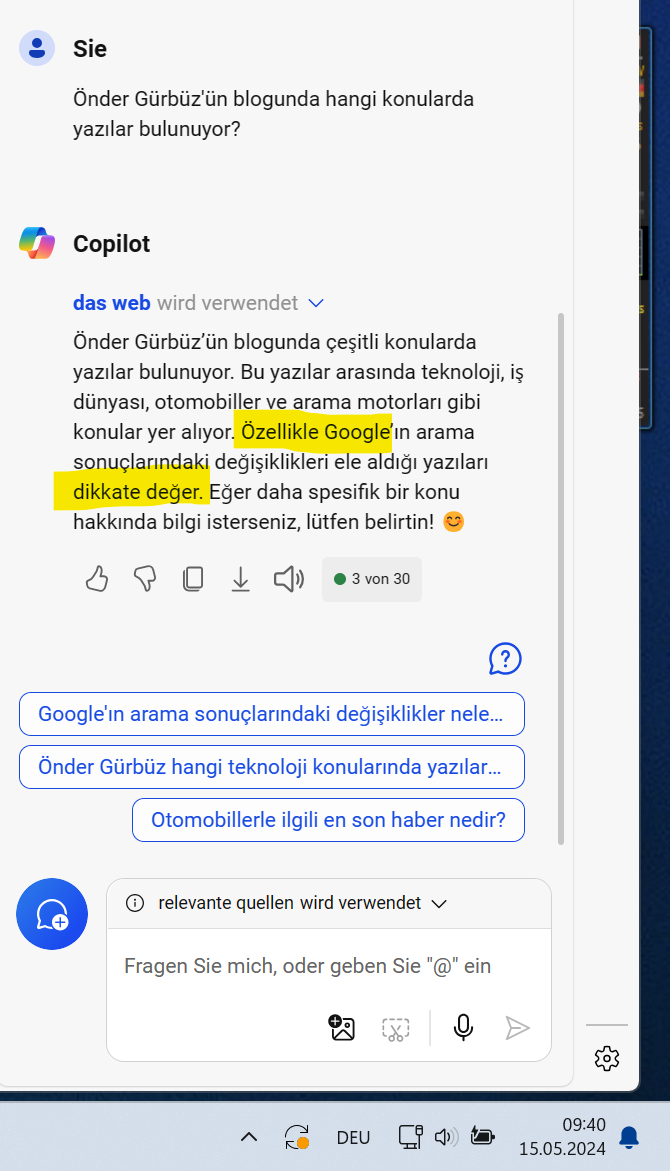This screenshot has width=670, height=1171.
Task: Switch the DEU keyboard language indicator
Action: point(353,1137)
